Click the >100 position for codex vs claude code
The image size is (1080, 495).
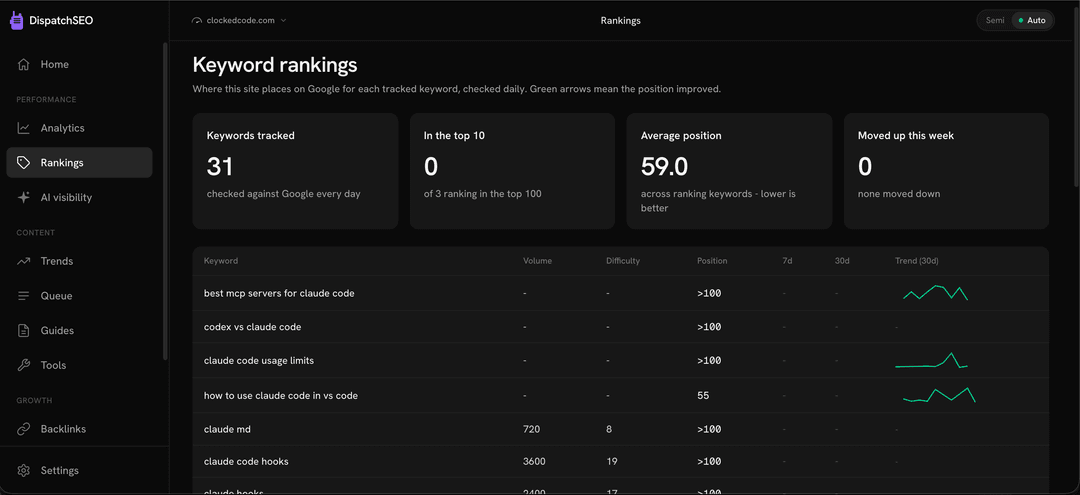point(709,327)
